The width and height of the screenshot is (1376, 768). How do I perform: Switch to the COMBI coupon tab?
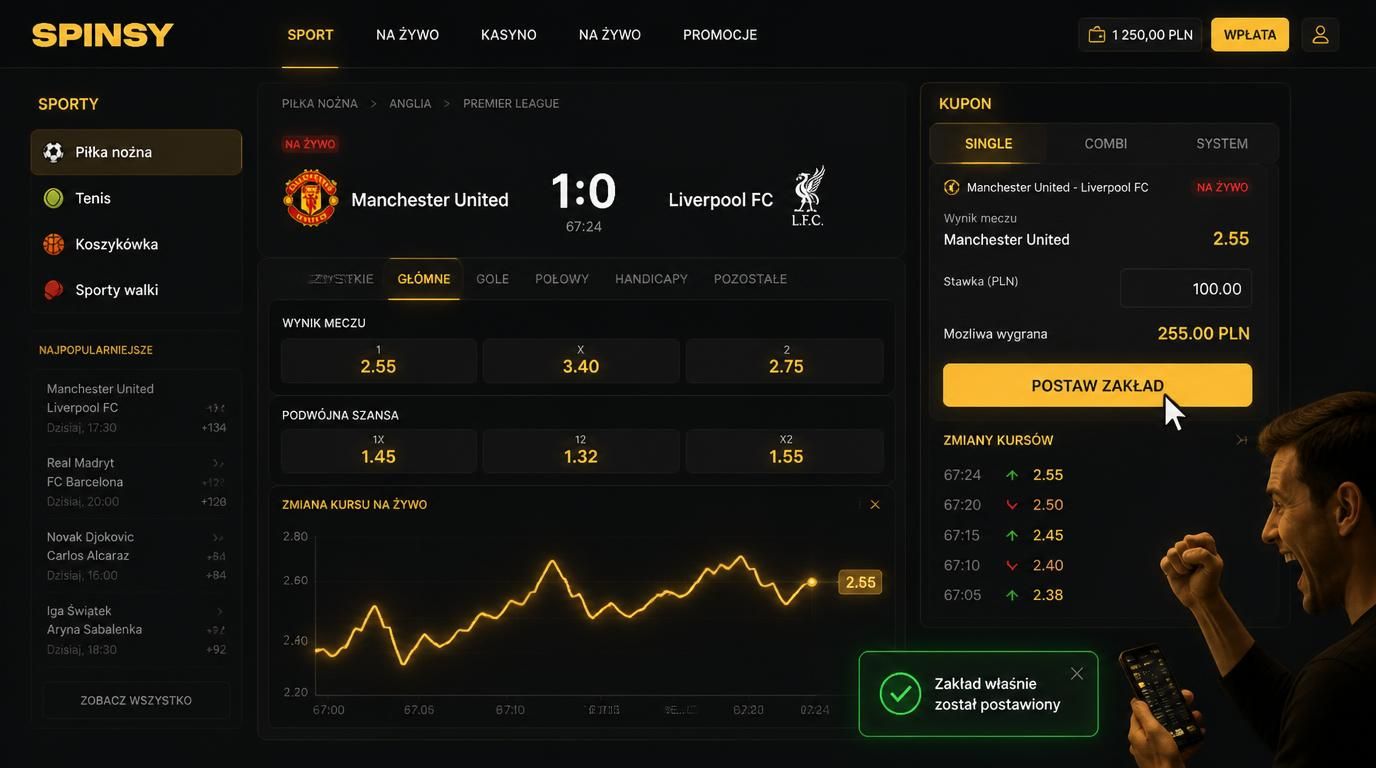pyautogui.click(x=1105, y=143)
